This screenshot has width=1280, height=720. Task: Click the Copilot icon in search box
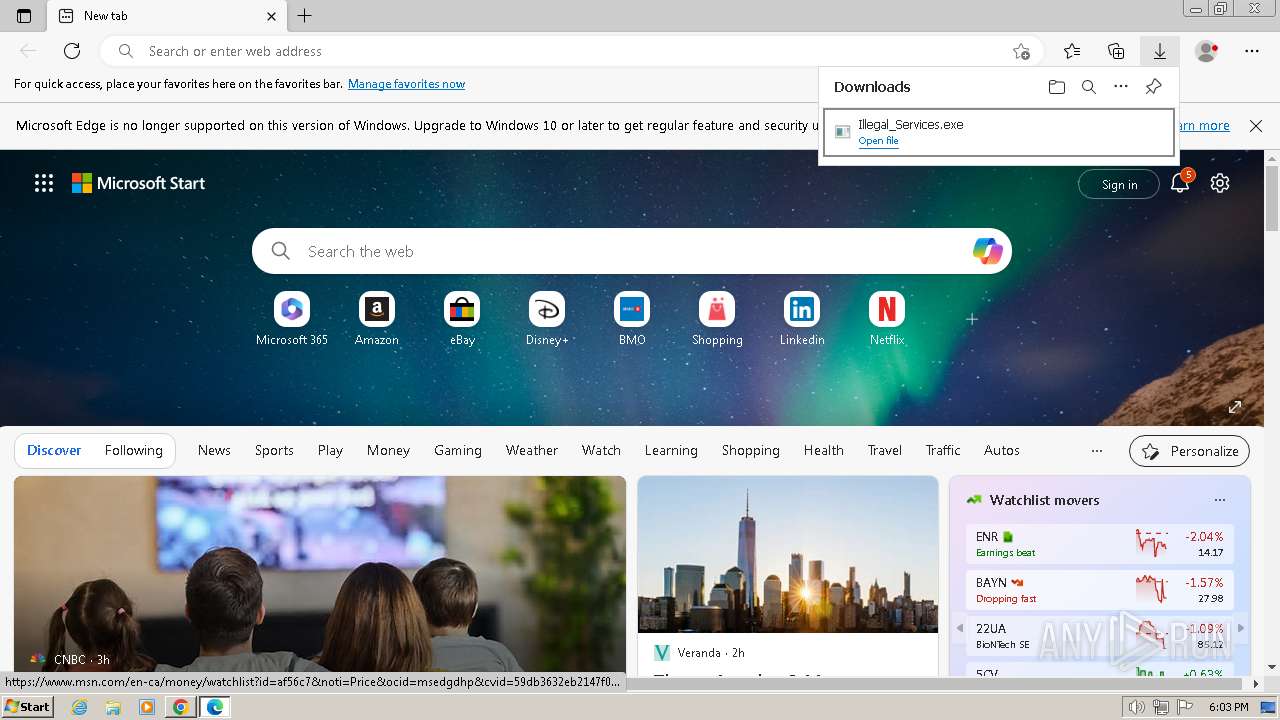pos(987,251)
